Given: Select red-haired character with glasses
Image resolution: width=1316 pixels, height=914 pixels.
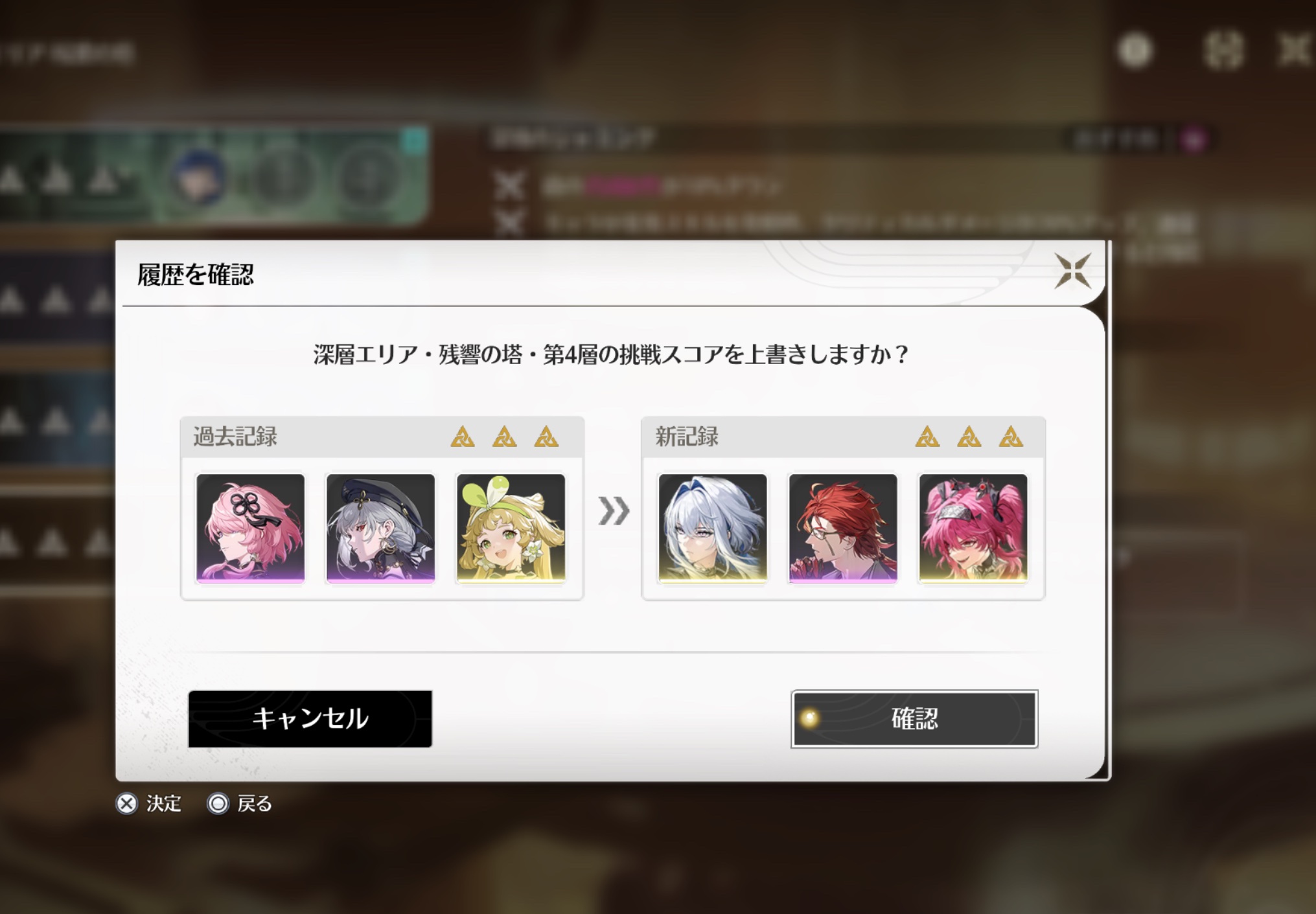Looking at the screenshot, I should coord(843,528).
